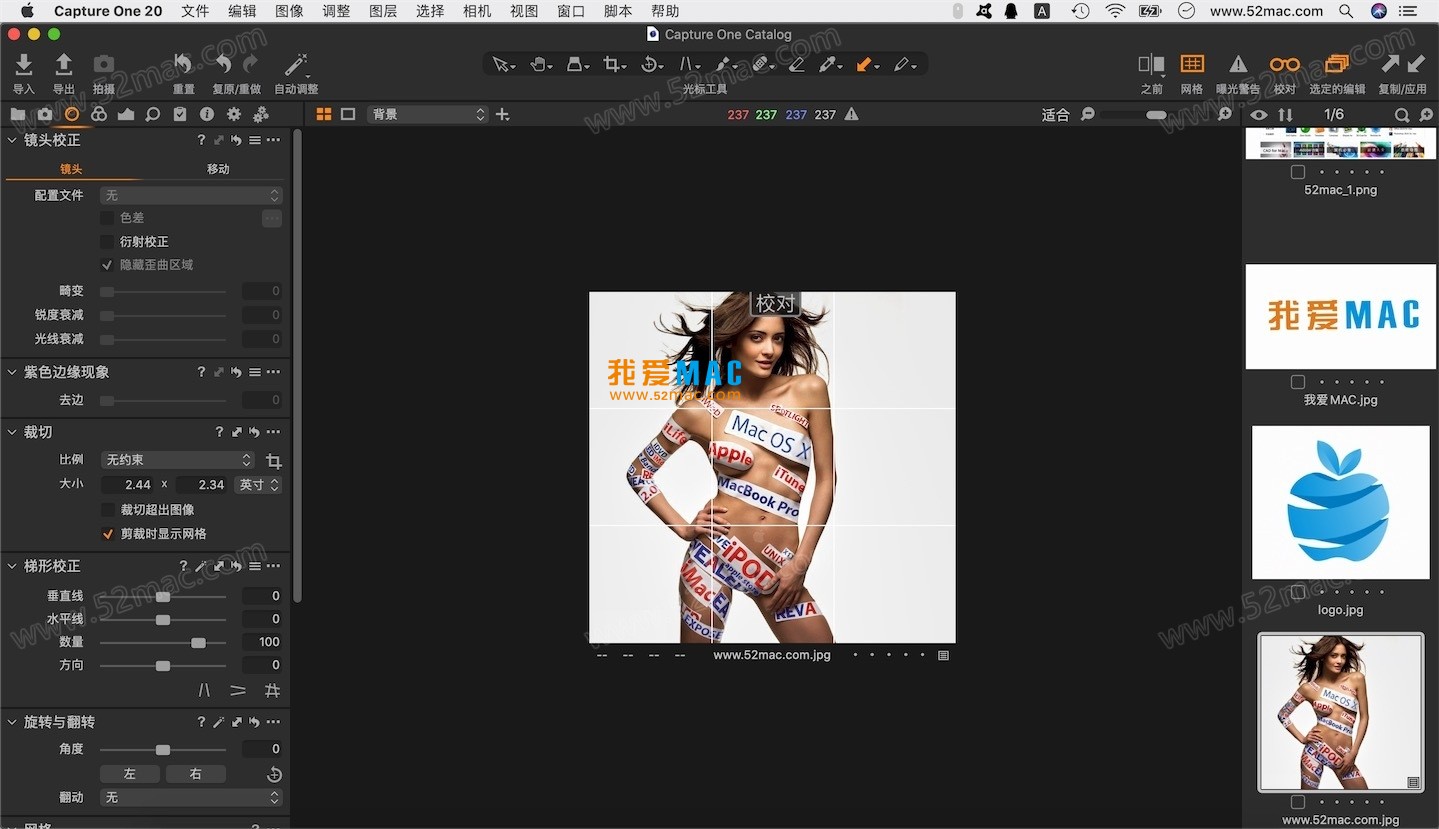The height and width of the screenshot is (829, 1439).
Task: Open the 文件 menu
Action: 195,11
